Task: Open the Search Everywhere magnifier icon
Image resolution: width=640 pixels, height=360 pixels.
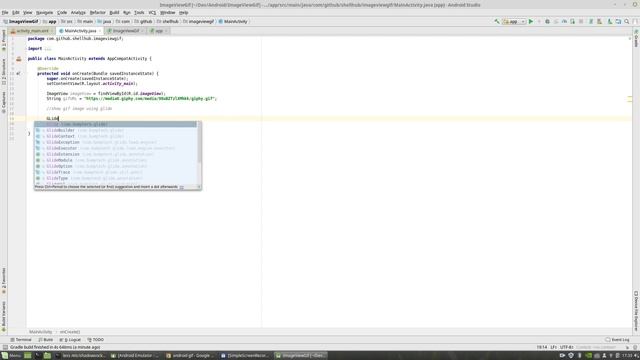Action: tap(627, 21)
